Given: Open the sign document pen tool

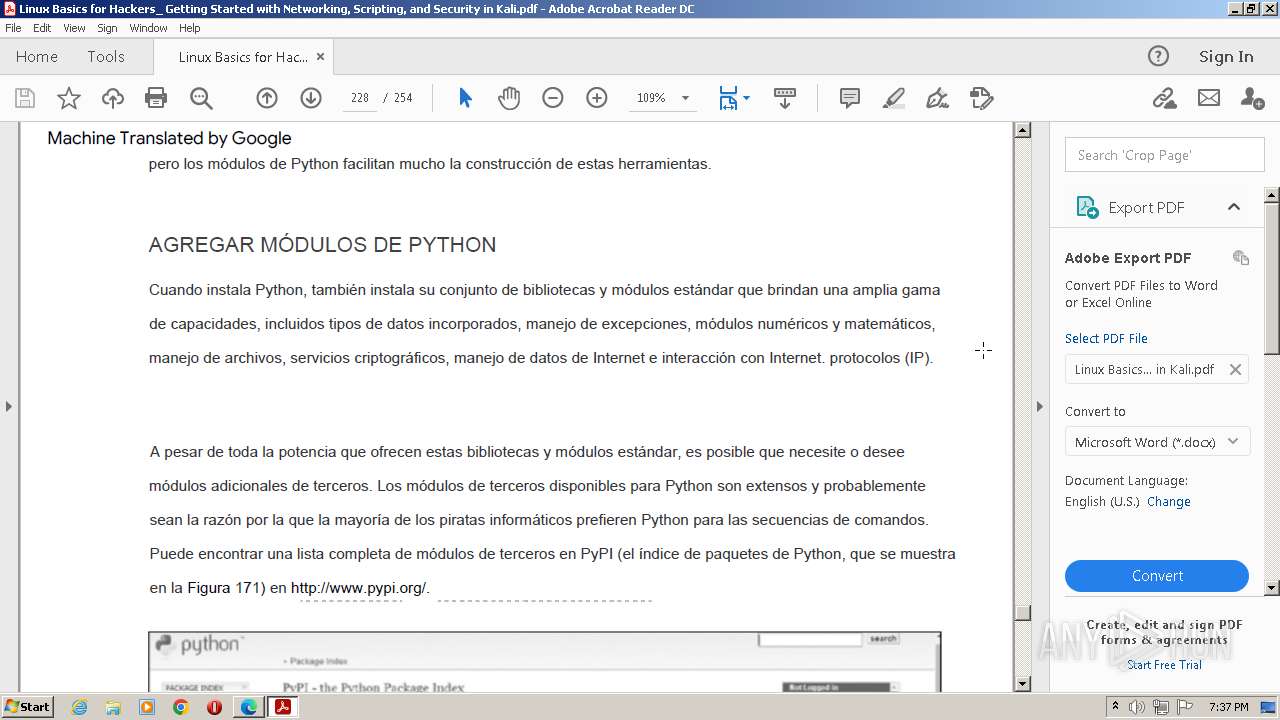Looking at the screenshot, I should [x=938, y=98].
